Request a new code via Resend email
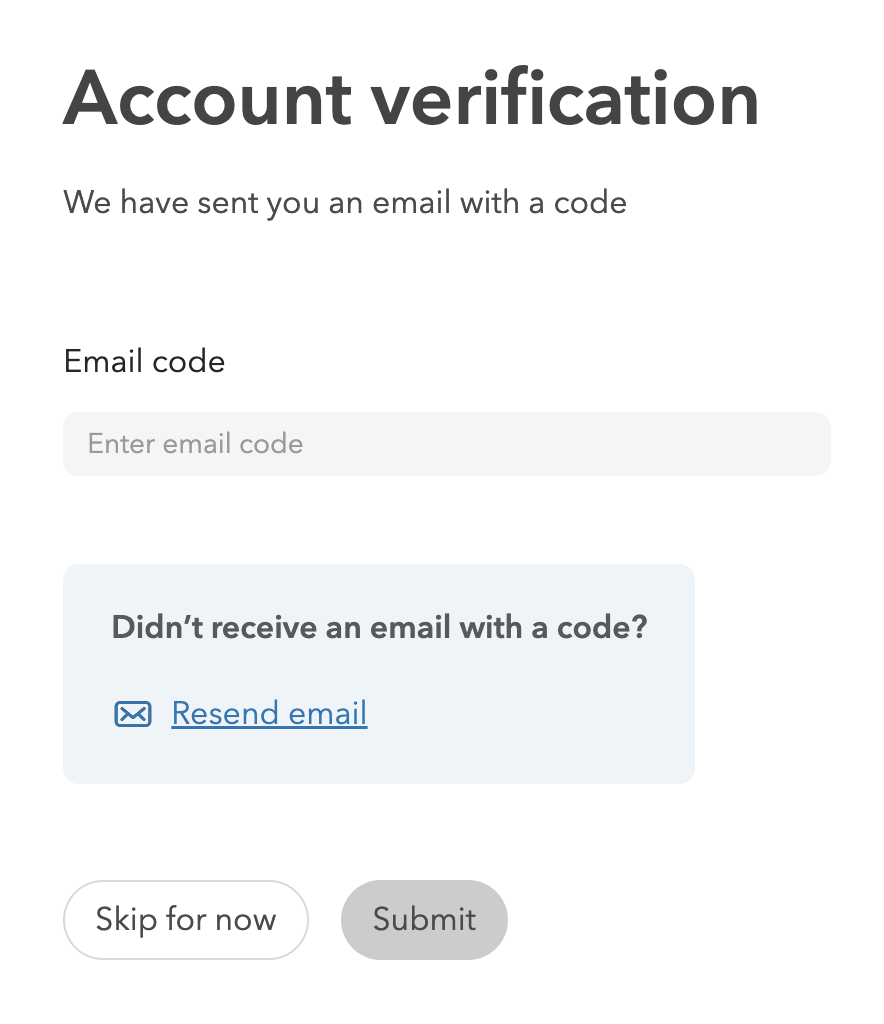Viewport: 884px width, 1024px height. click(269, 714)
